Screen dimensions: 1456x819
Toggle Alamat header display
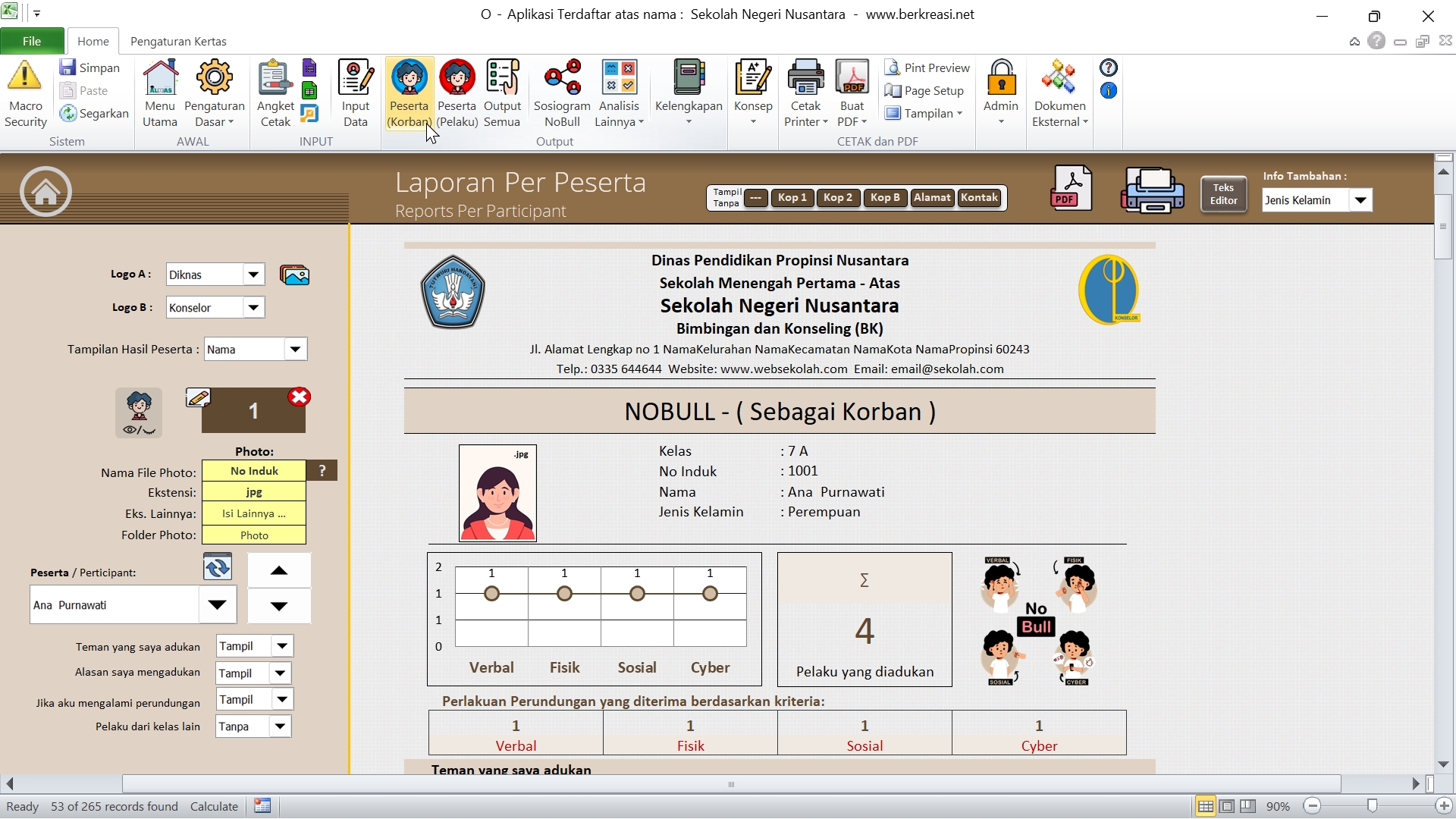pos(931,198)
